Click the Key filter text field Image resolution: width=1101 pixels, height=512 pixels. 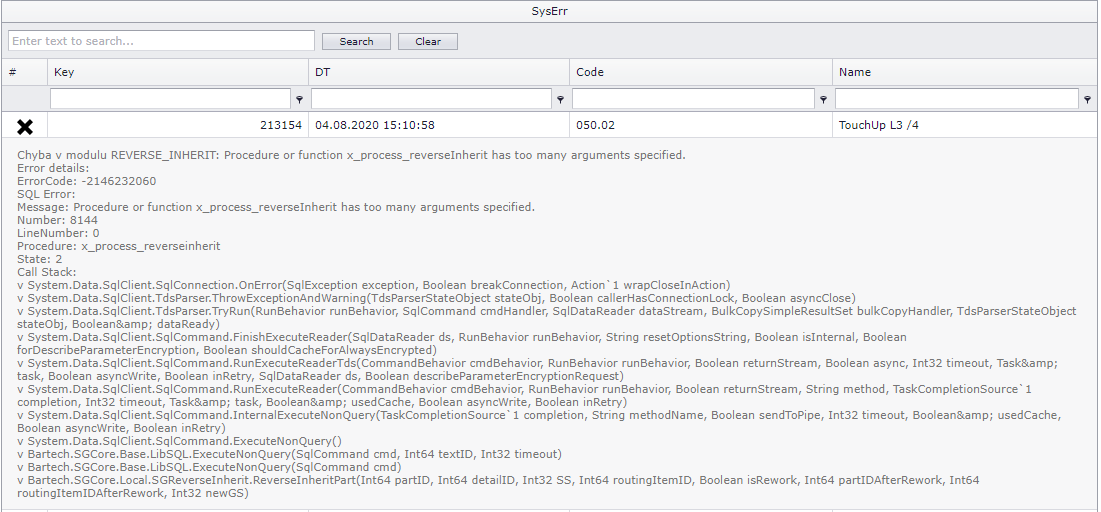pyautogui.click(x=170, y=99)
